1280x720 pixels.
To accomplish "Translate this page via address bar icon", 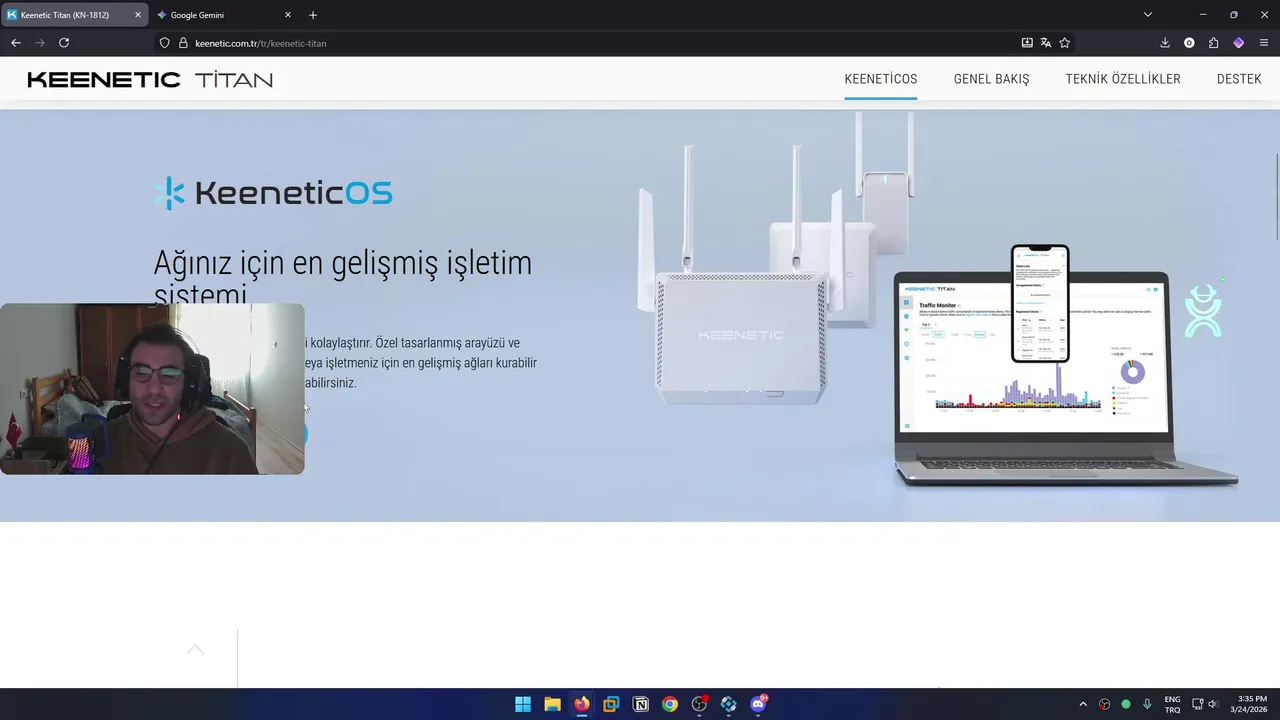I will point(1046,43).
